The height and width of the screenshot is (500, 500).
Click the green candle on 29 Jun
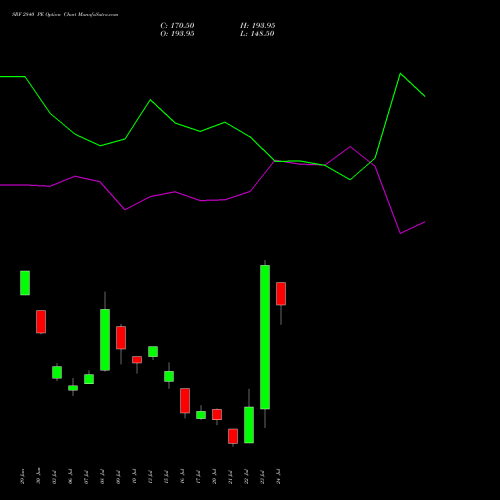(x=25, y=283)
